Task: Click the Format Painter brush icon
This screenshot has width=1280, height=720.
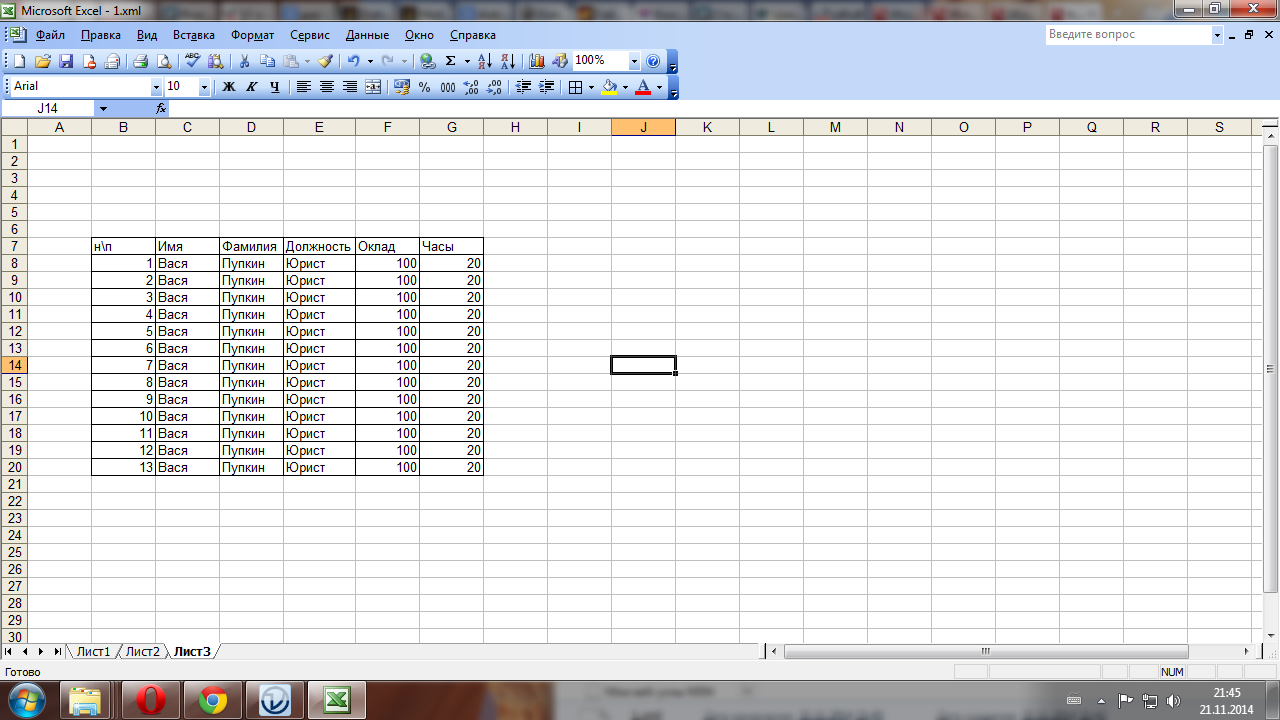Action: tap(325, 61)
